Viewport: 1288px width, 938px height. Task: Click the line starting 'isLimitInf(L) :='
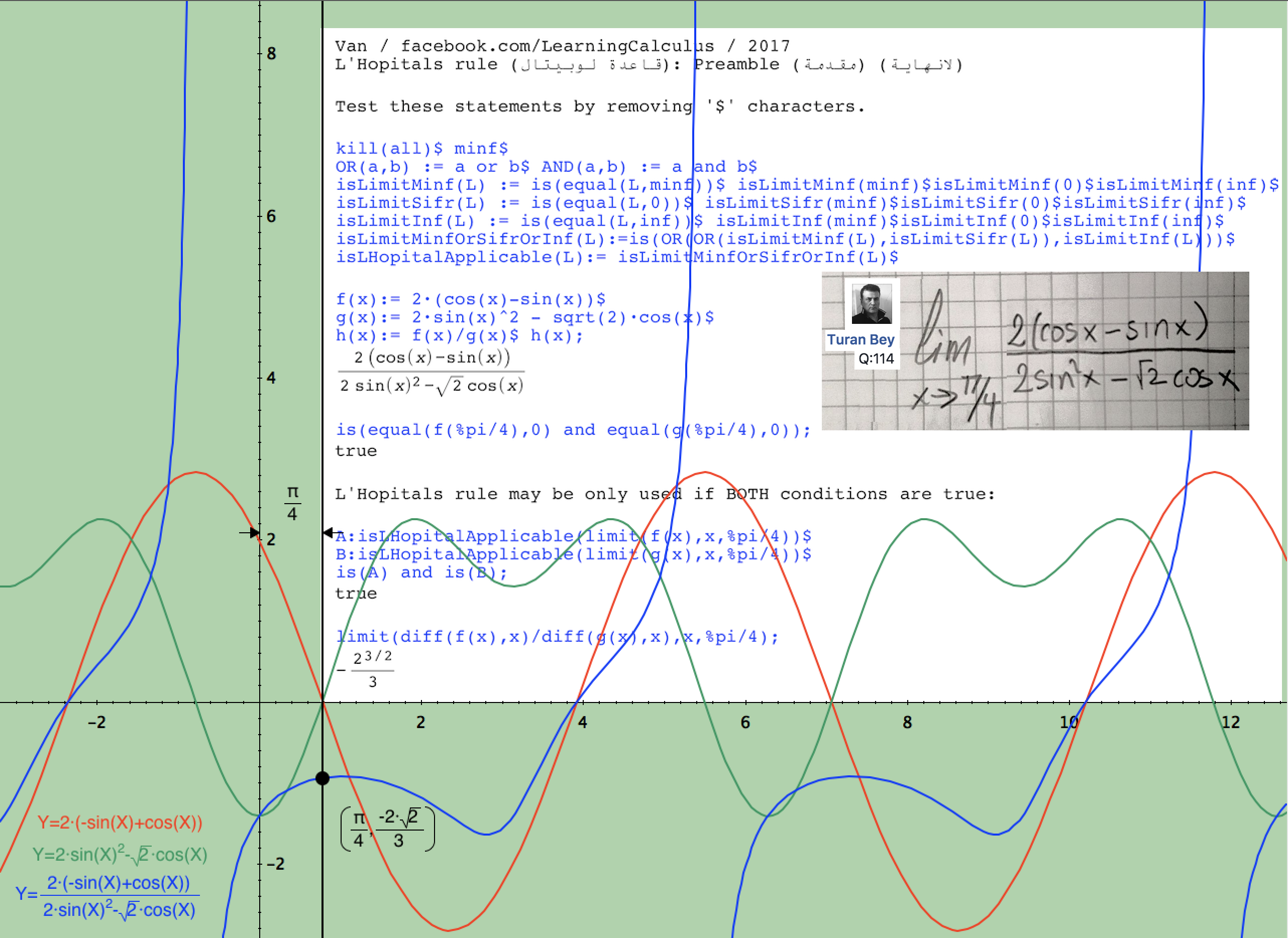coord(780,221)
